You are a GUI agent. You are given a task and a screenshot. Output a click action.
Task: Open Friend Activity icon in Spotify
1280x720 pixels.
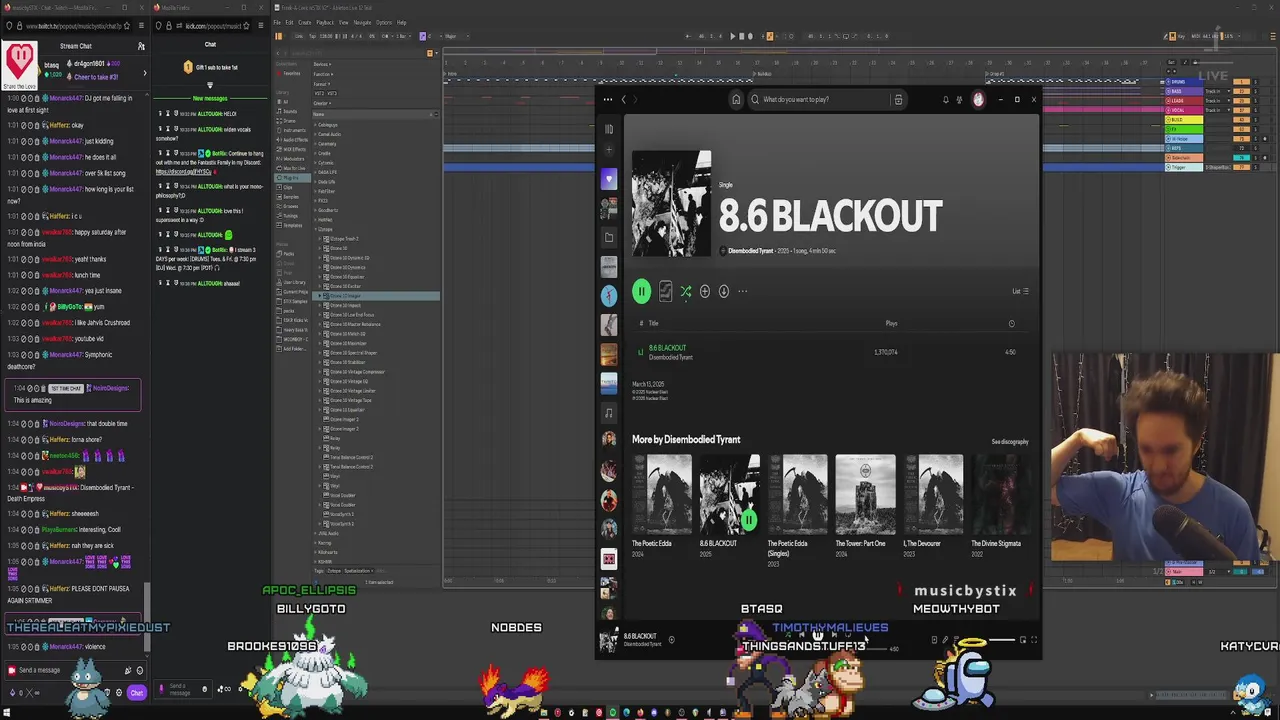(959, 99)
